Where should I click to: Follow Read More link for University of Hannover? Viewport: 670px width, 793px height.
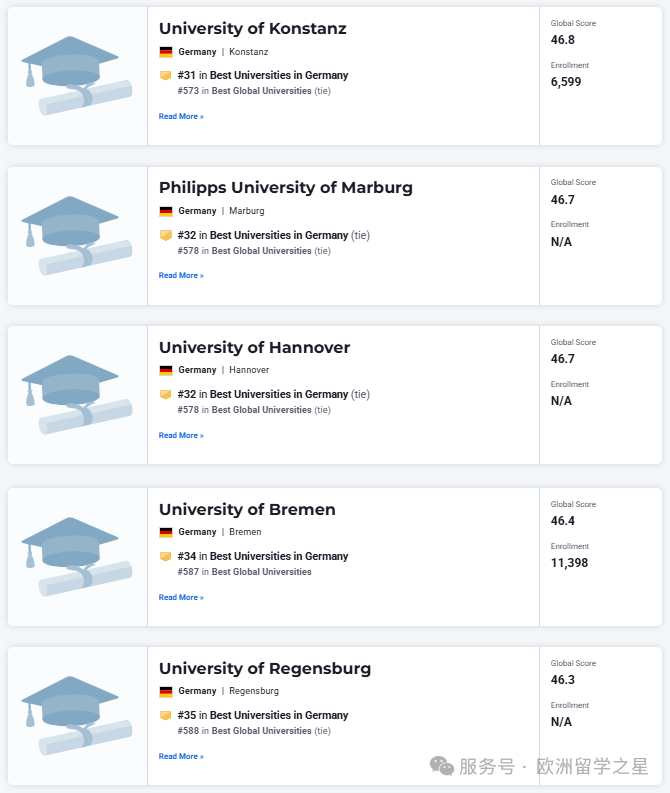coord(181,435)
